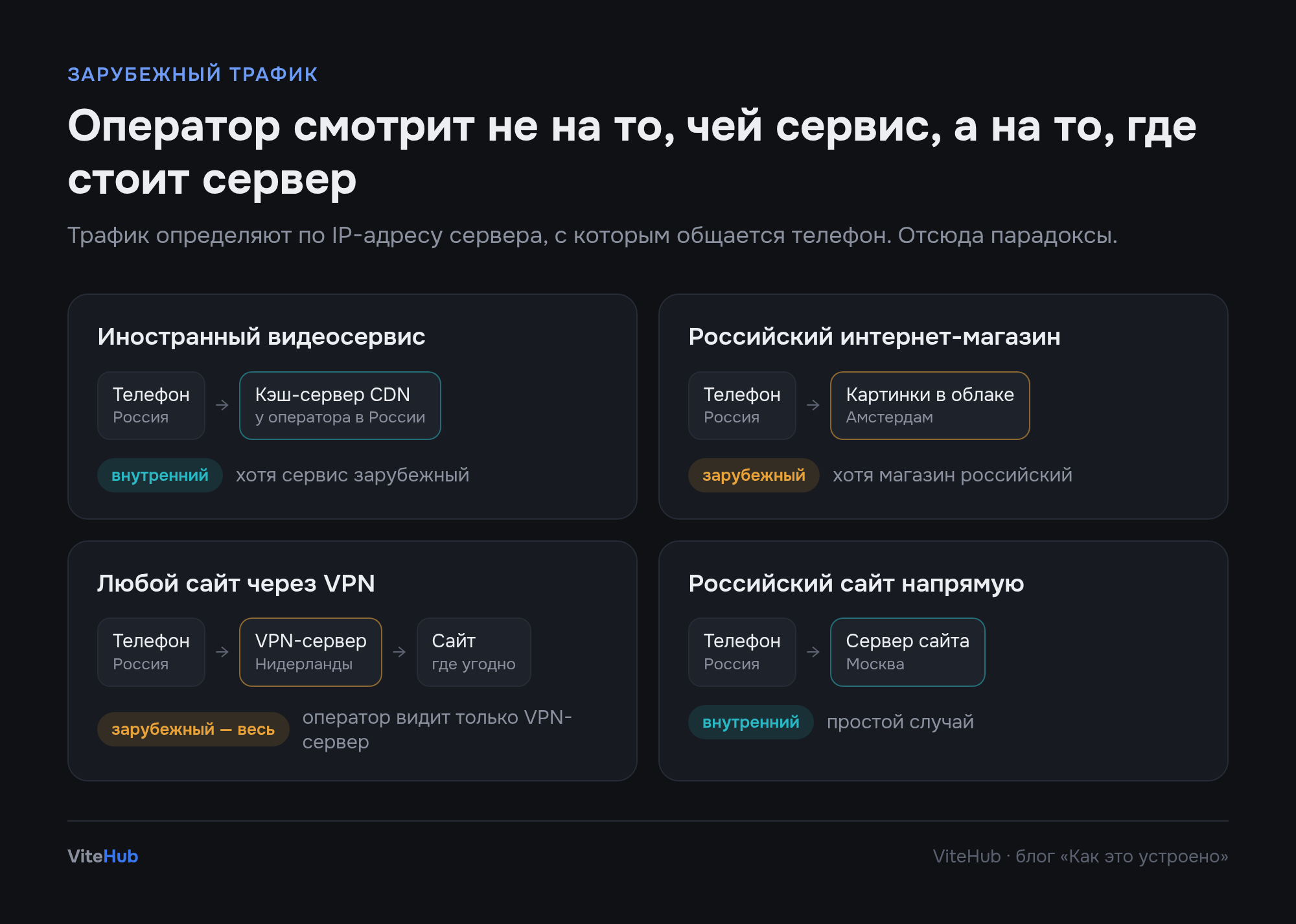Image resolution: width=1296 pixels, height=924 pixels.
Task: Click arrow between Телефон and VPN-сервер
Action: point(222,652)
